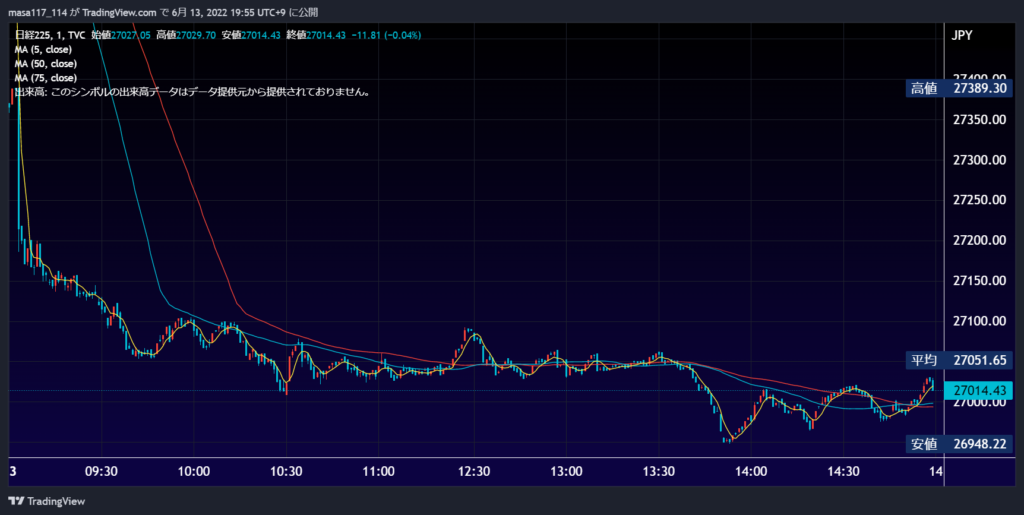Viewport: 1024px width, 515px height.
Task: Click the 終値 closing value in the header
Action: [x=315, y=35]
